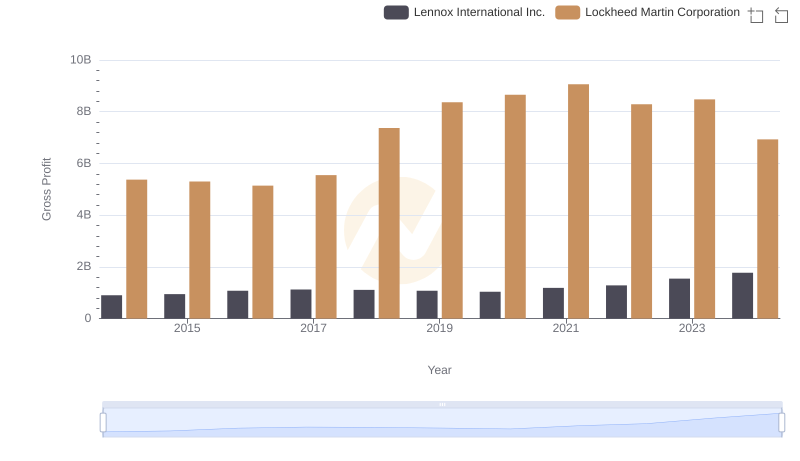Click the 2023 x-axis label
Viewport: 800px width, 461px height.
pyautogui.click(x=692, y=328)
